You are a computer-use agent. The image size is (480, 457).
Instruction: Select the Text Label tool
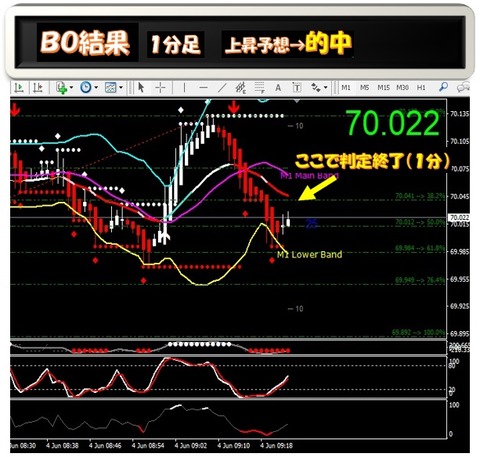pos(297,88)
